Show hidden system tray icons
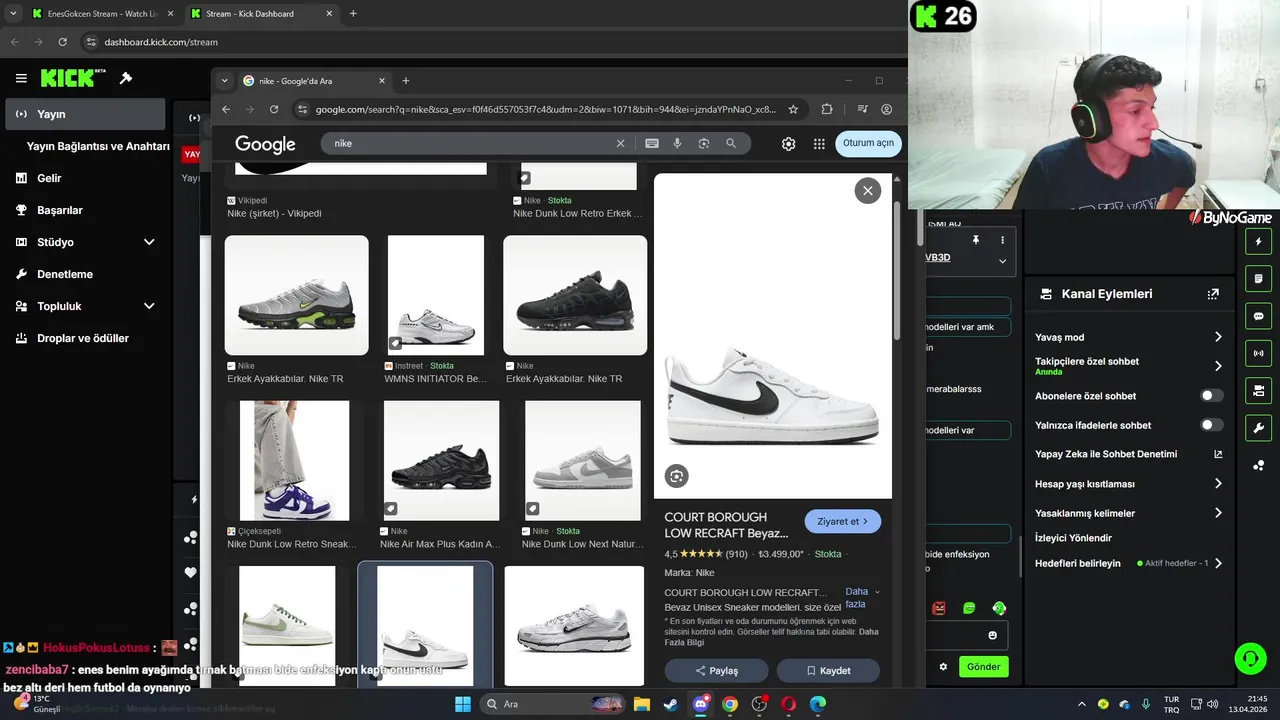The height and width of the screenshot is (720, 1280). tap(1082, 704)
